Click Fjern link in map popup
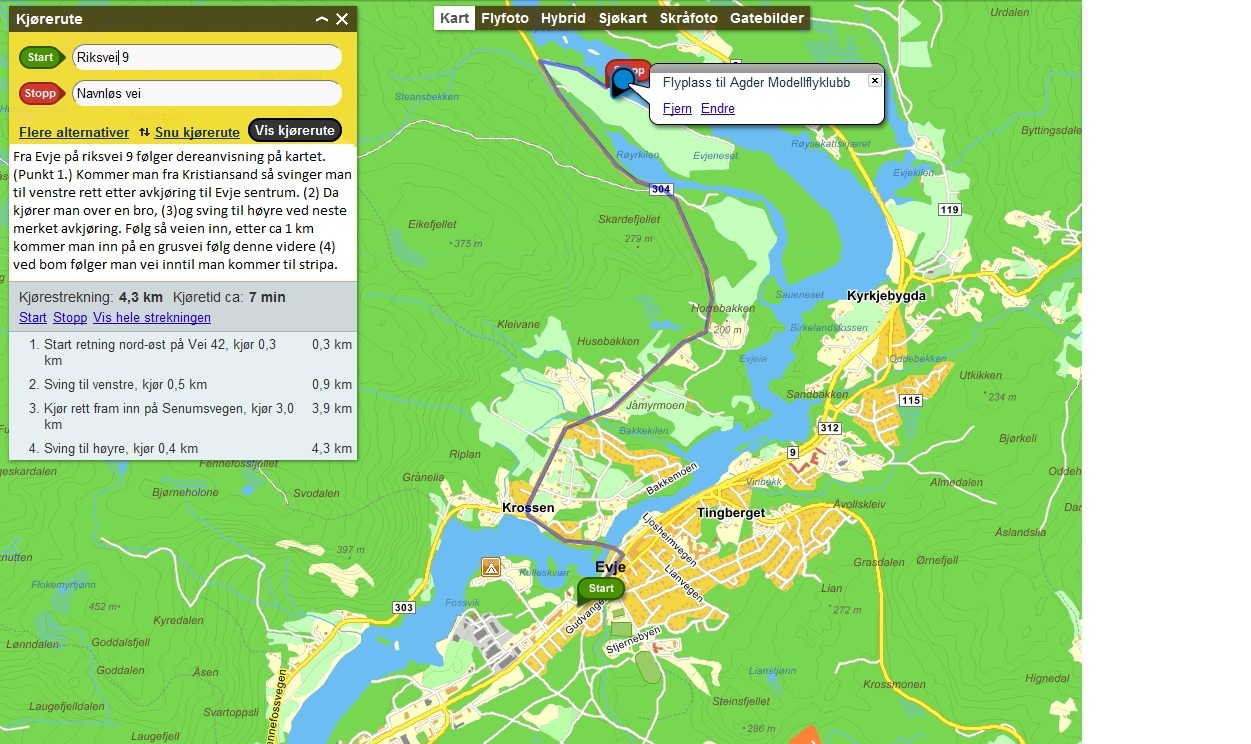This screenshot has width=1251, height=744. [677, 108]
